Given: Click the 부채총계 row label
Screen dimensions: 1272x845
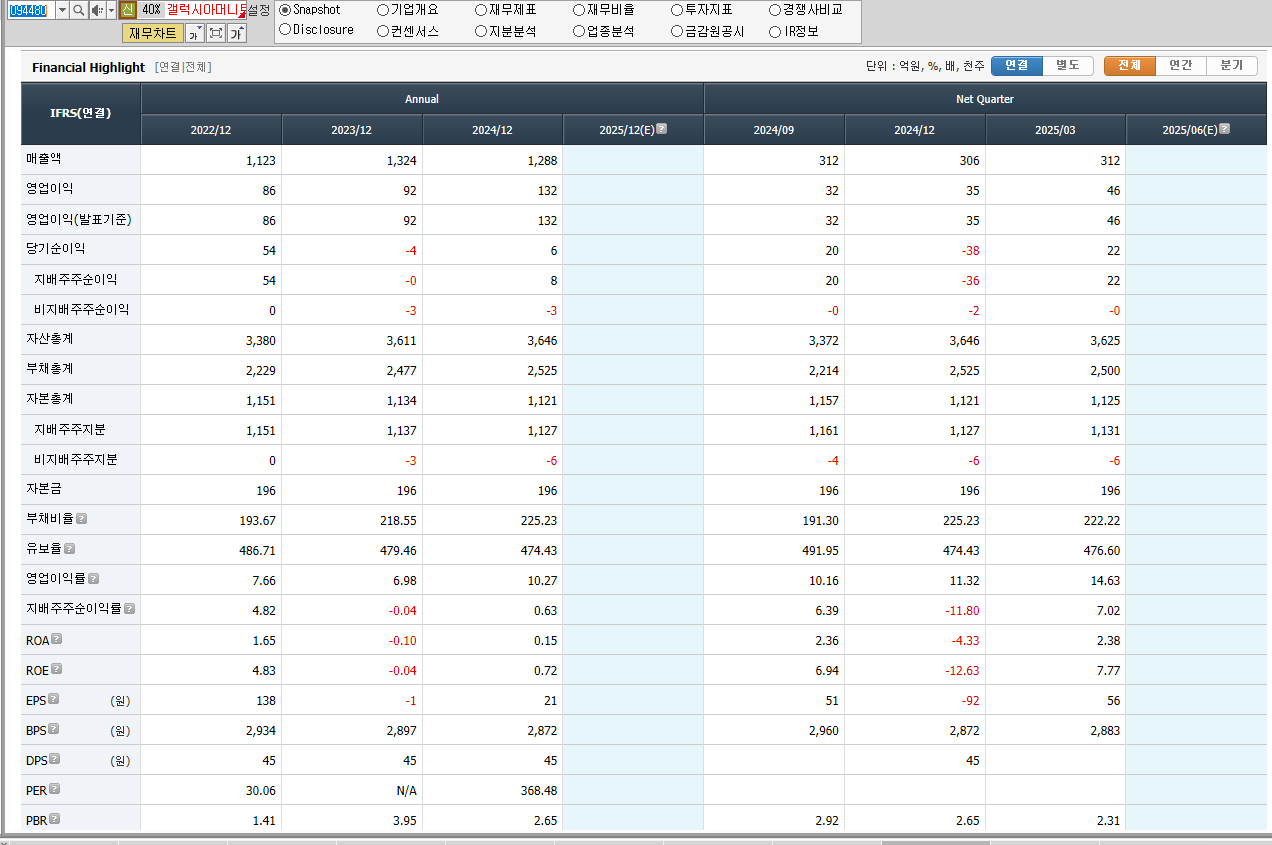Looking at the screenshot, I should point(50,369).
